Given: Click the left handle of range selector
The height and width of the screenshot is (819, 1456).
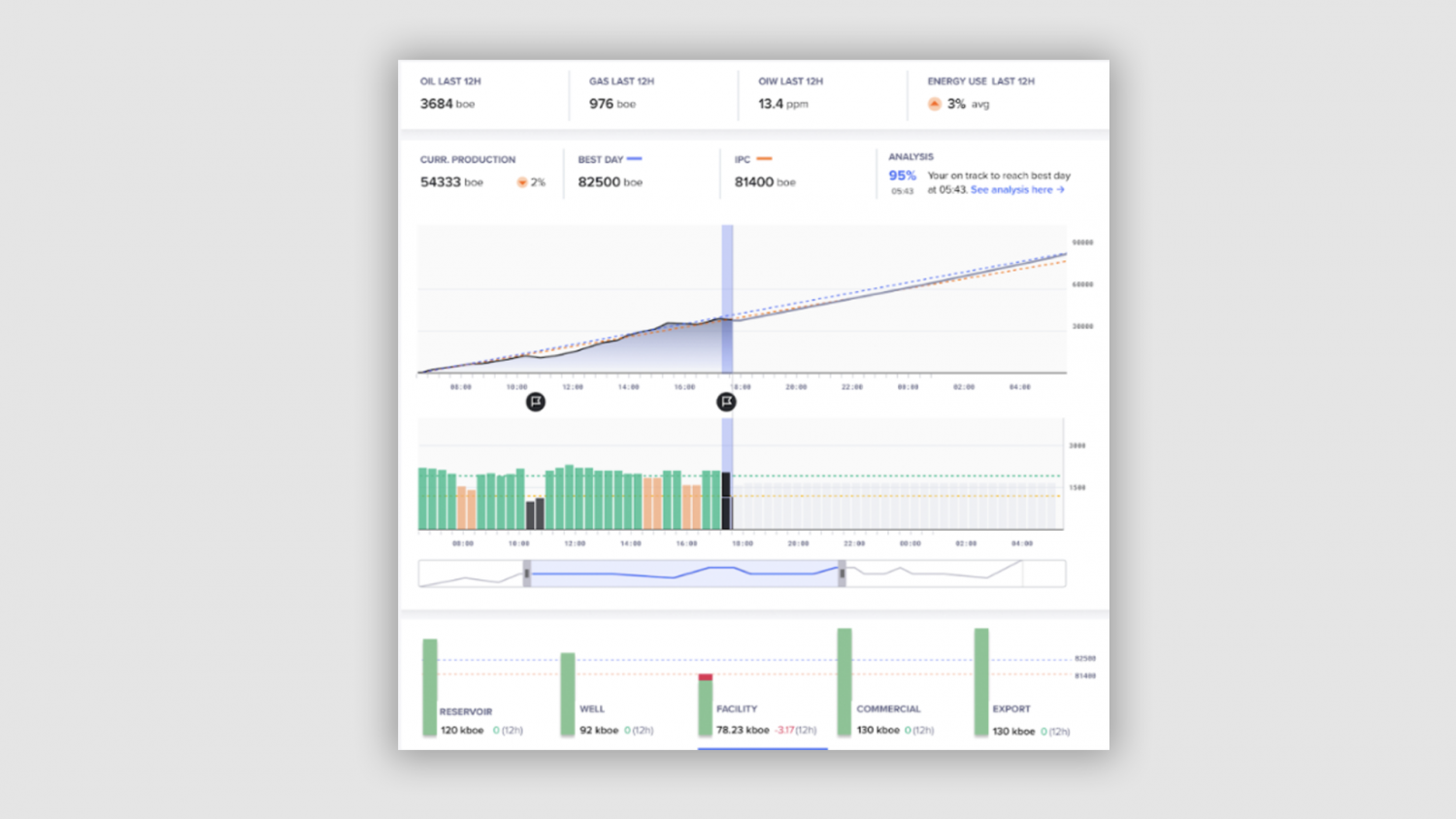Looking at the screenshot, I should tap(527, 573).
